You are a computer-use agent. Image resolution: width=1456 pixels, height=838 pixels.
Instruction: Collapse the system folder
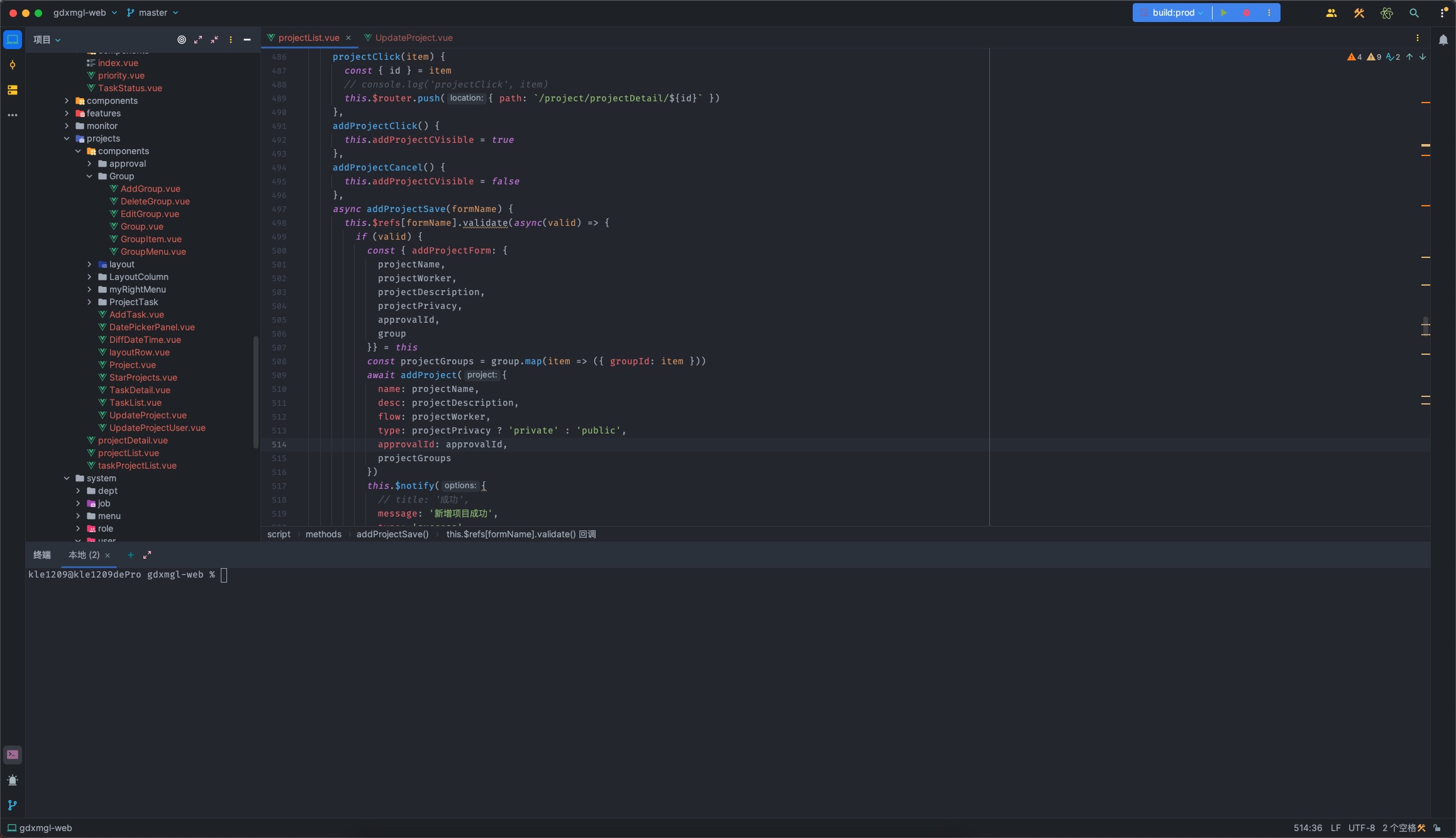pos(67,478)
